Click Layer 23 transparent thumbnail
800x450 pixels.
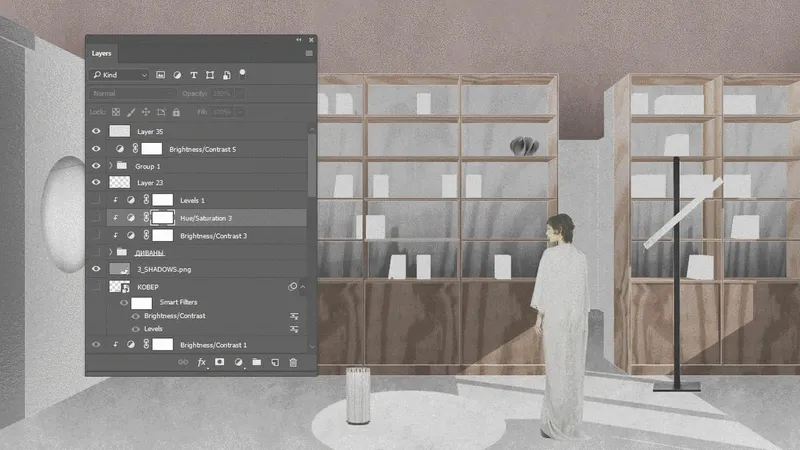click(120, 182)
